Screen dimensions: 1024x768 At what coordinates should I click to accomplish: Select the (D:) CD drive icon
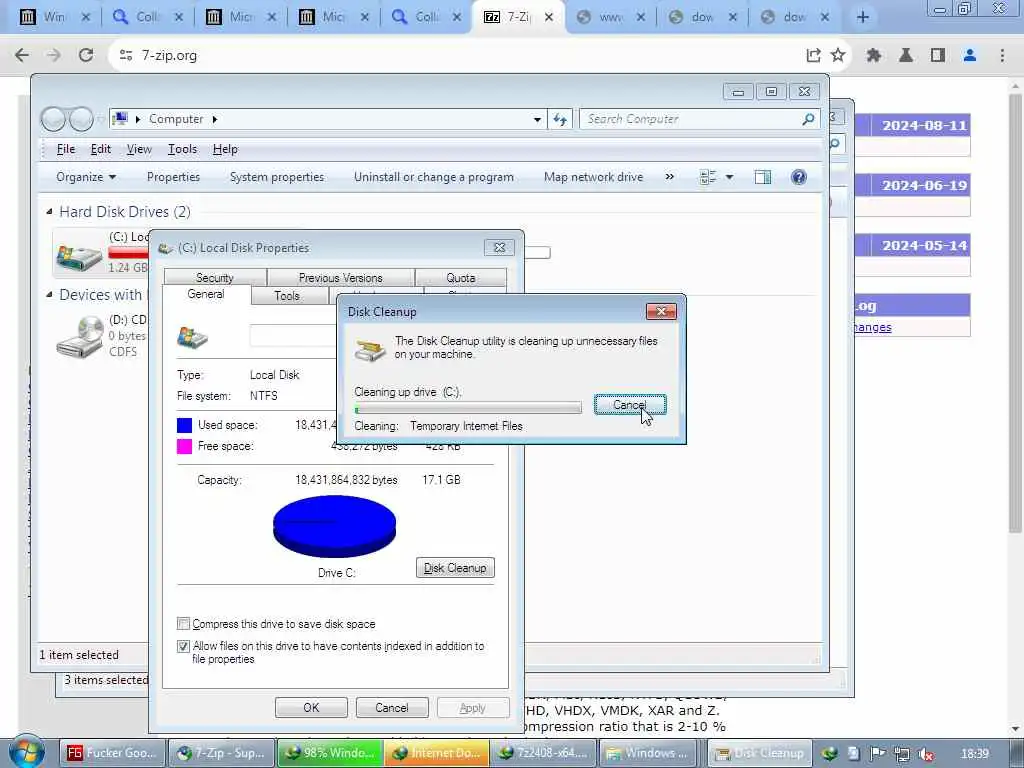(79, 336)
